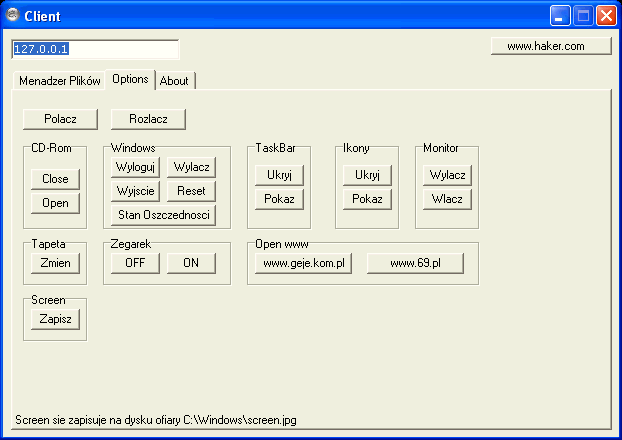Click the Zmien wallpaper button
The image size is (622, 440).
coord(55,264)
